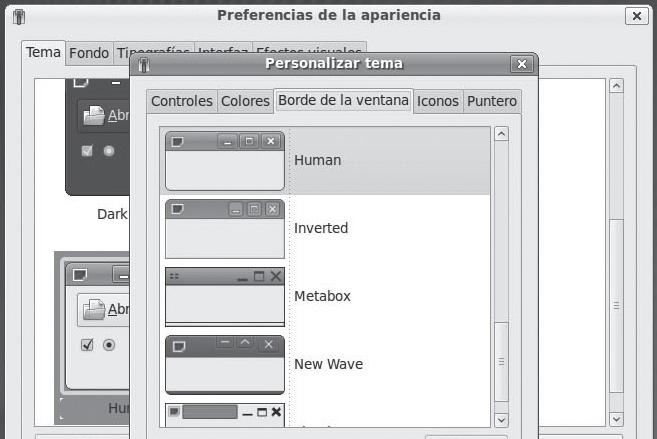The image size is (657, 439).
Task: Click the Preferencias theme list scrollbar handle
Action: coord(616,306)
